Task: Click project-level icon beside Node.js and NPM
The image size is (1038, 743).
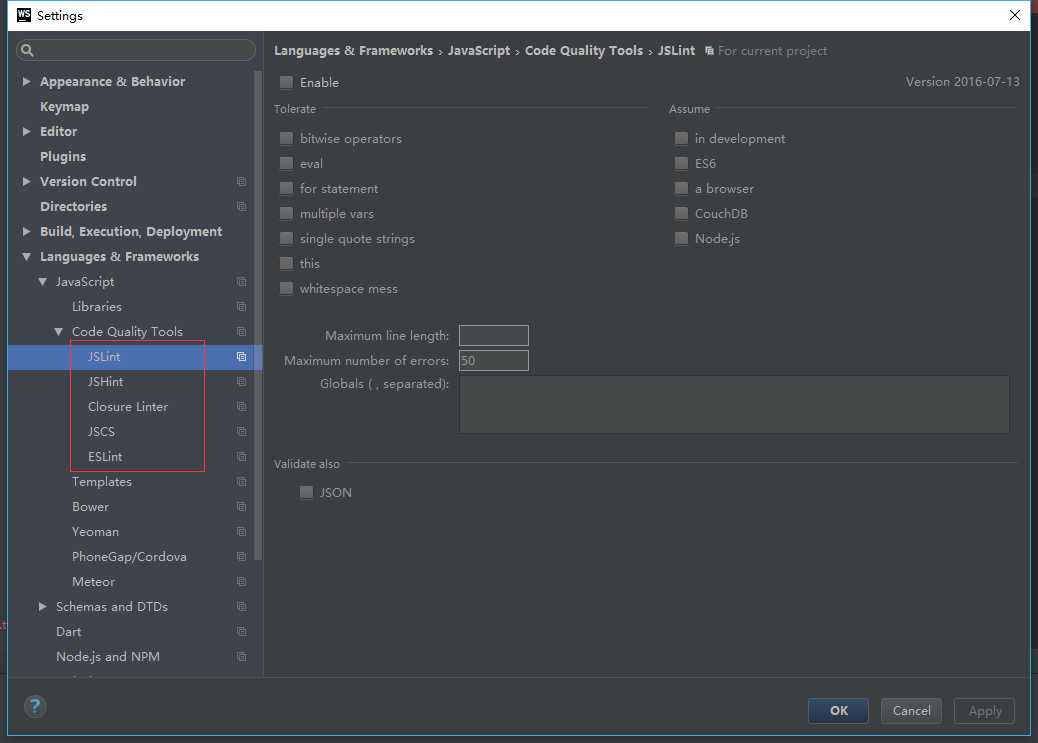Action: pos(242,657)
